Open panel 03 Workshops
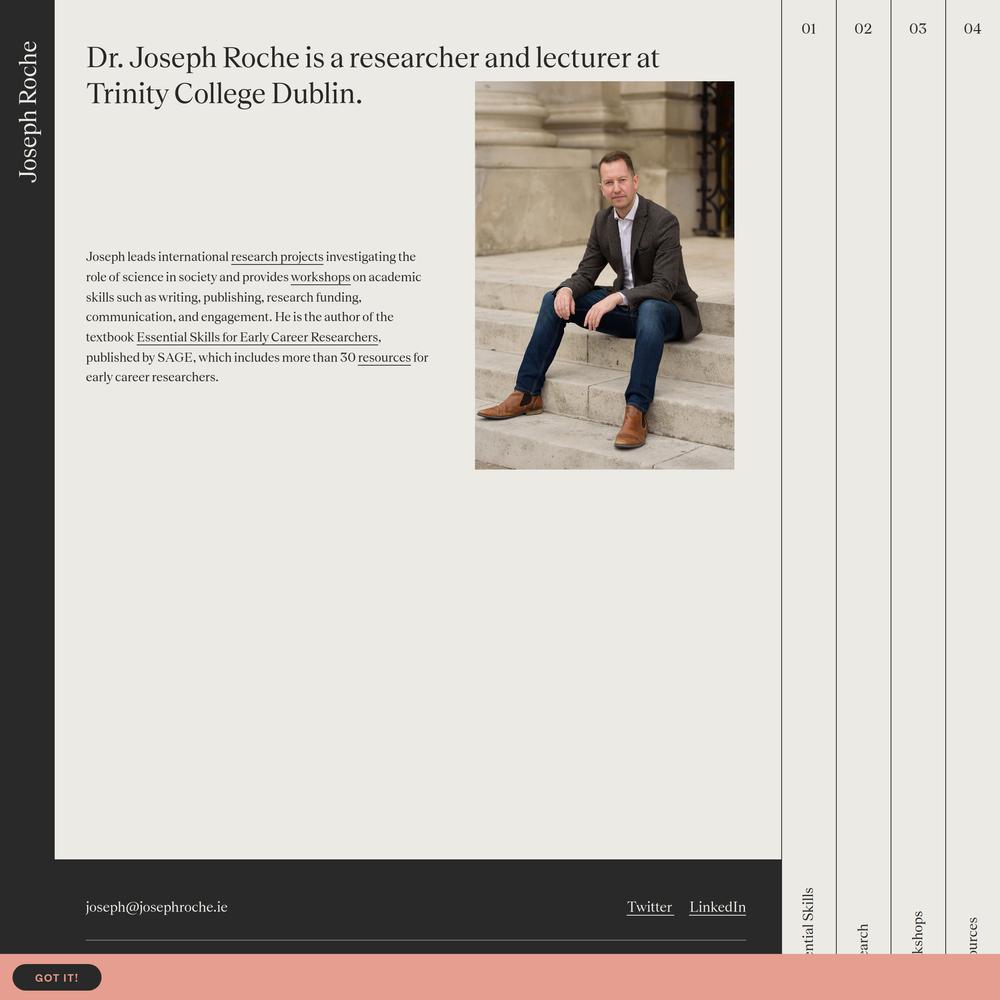1000x1000 pixels. (x=918, y=477)
